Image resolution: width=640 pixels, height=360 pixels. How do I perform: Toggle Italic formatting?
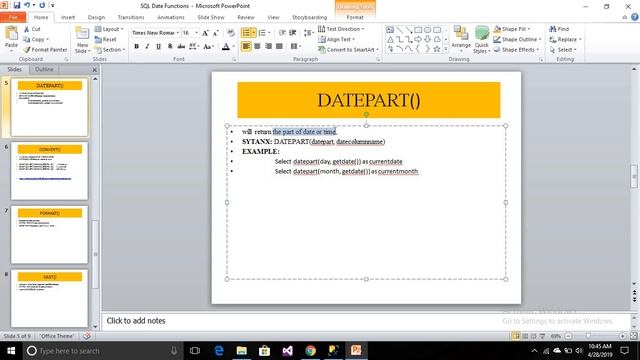pos(147,47)
